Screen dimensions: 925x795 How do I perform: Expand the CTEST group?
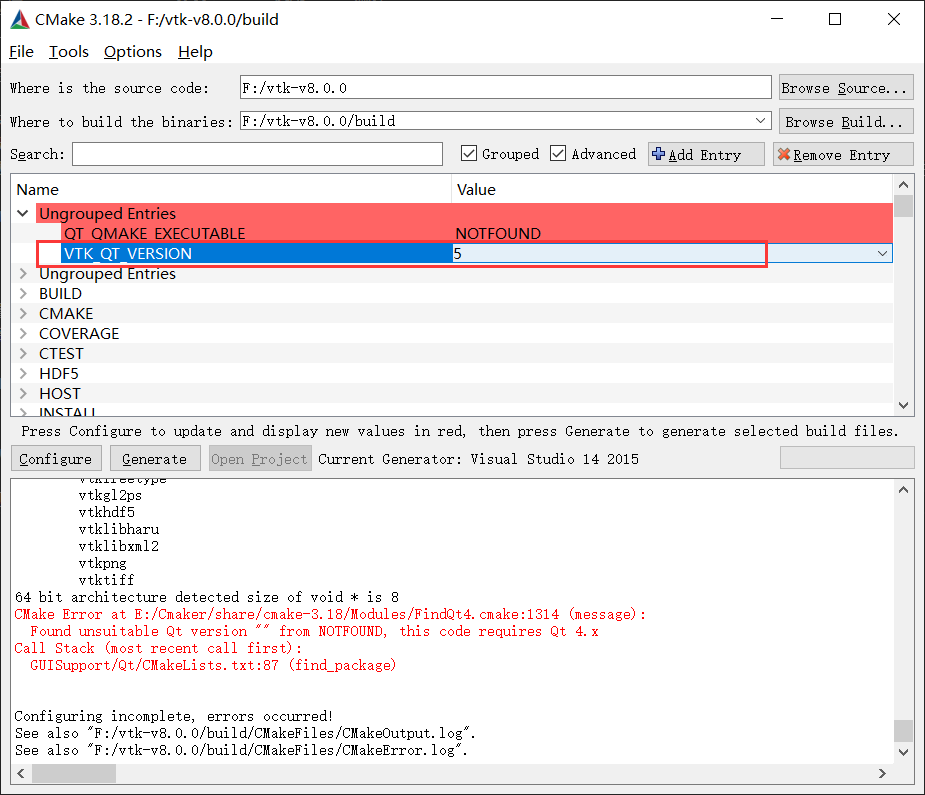tap(23, 354)
